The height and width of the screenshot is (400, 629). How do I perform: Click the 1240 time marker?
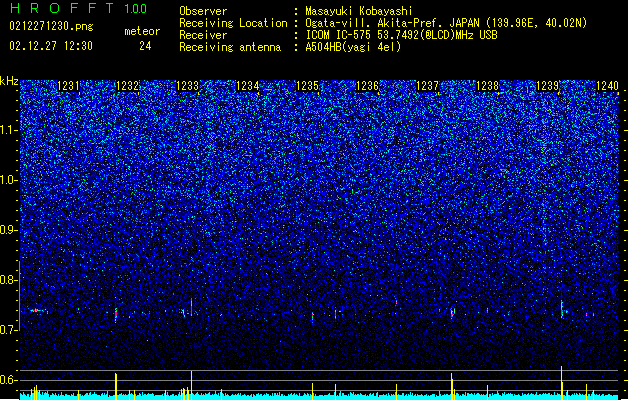pos(607,86)
